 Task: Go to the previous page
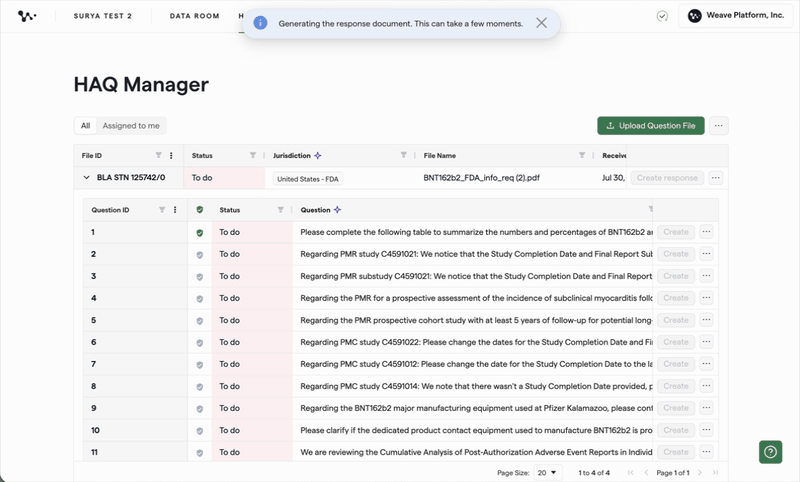click(x=646, y=472)
